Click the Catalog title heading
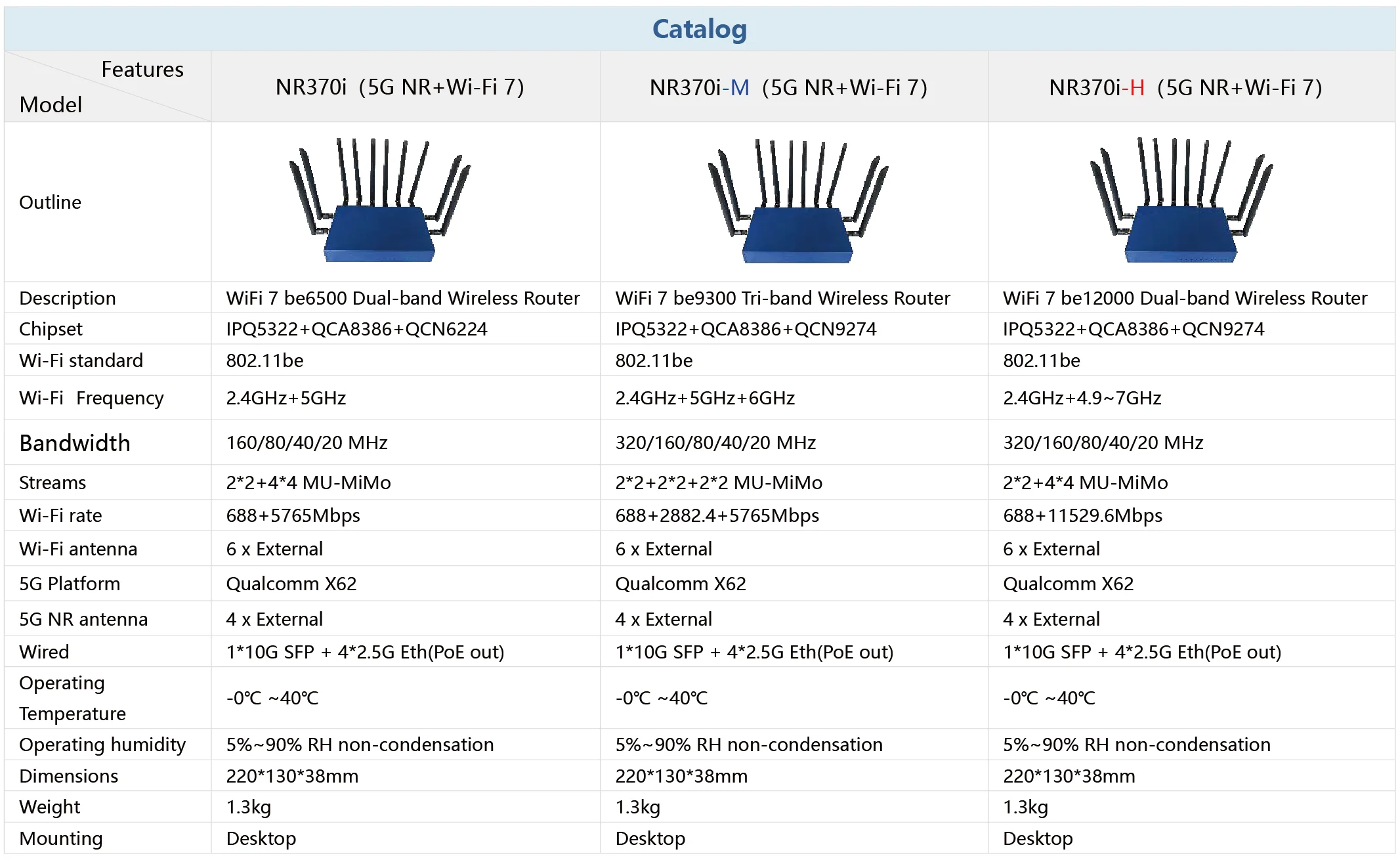Viewport: 1400px width, 862px height. 700,29
